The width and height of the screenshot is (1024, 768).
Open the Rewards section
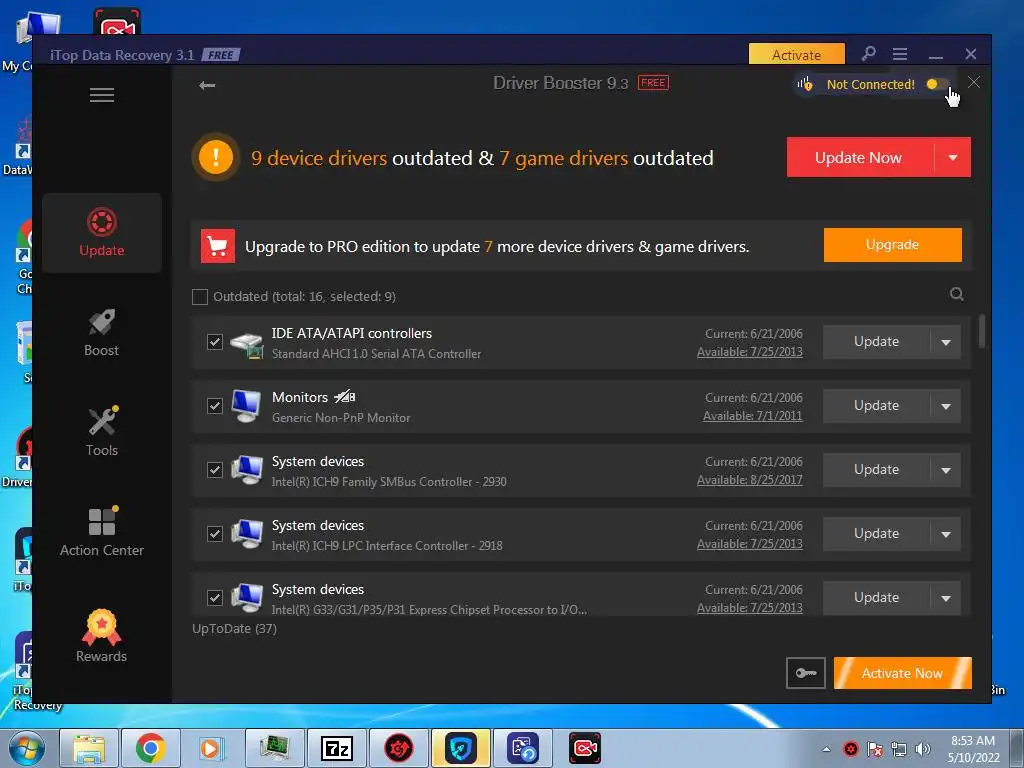coord(102,636)
